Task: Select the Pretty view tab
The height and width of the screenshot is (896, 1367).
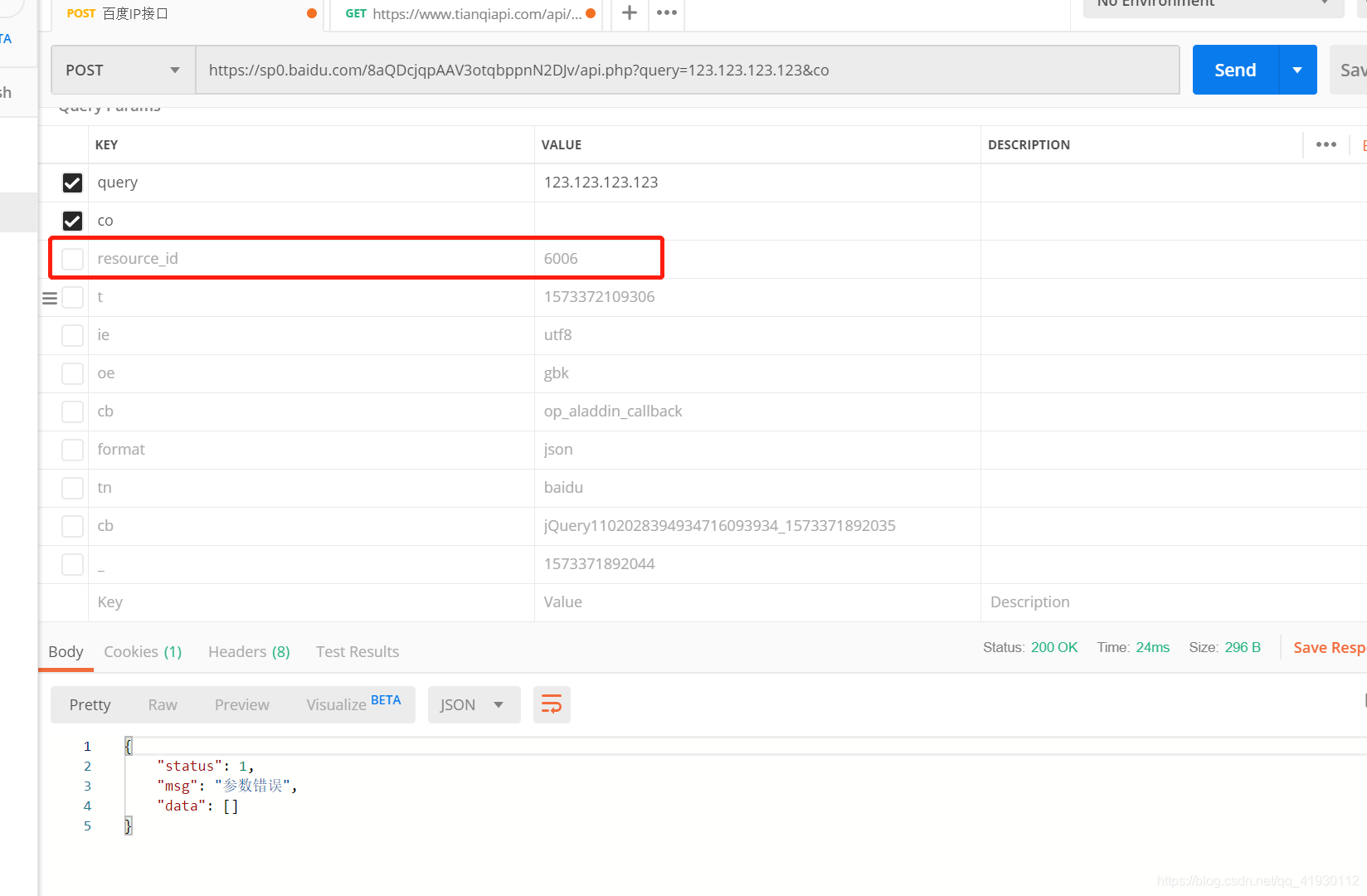Action: pyautogui.click(x=90, y=704)
